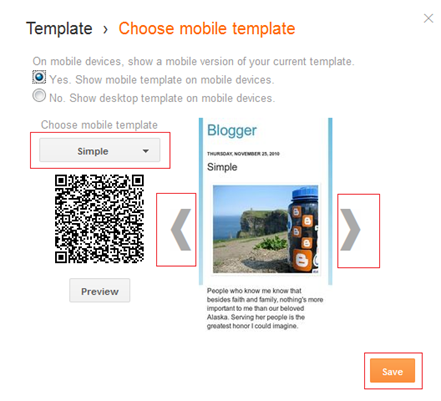Click the Blogger title in preview
This screenshot has width=441, height=401.
pos(232,130)
